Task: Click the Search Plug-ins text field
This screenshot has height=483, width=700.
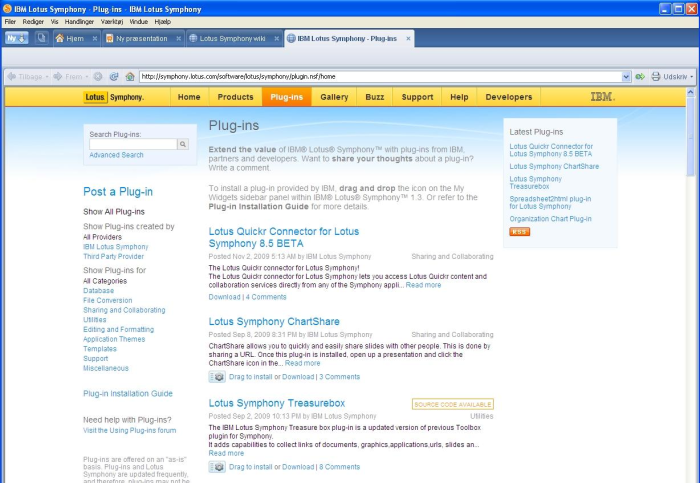Action: (133, 144)
